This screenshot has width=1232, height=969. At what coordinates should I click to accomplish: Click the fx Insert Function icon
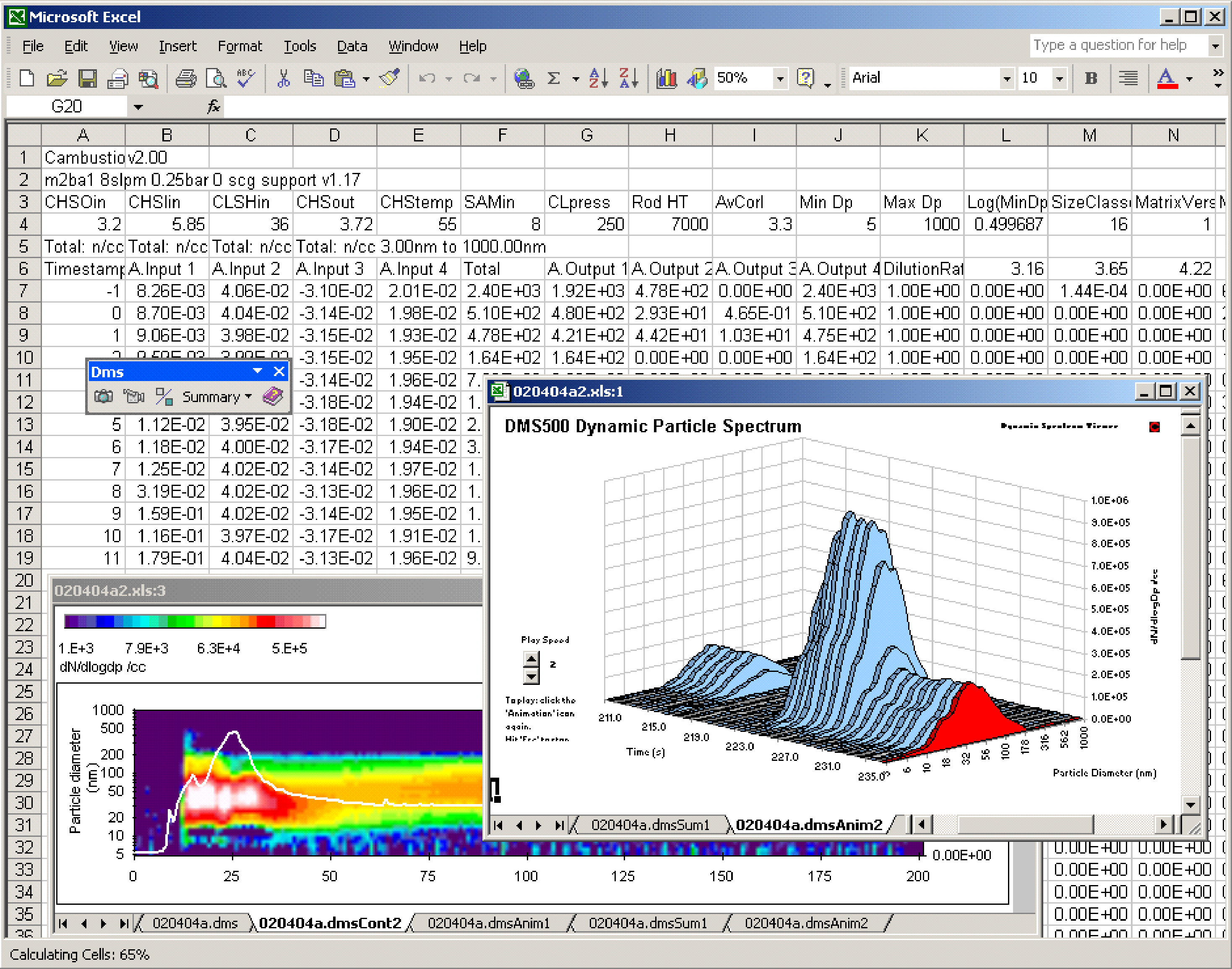[x=213, y=106]
